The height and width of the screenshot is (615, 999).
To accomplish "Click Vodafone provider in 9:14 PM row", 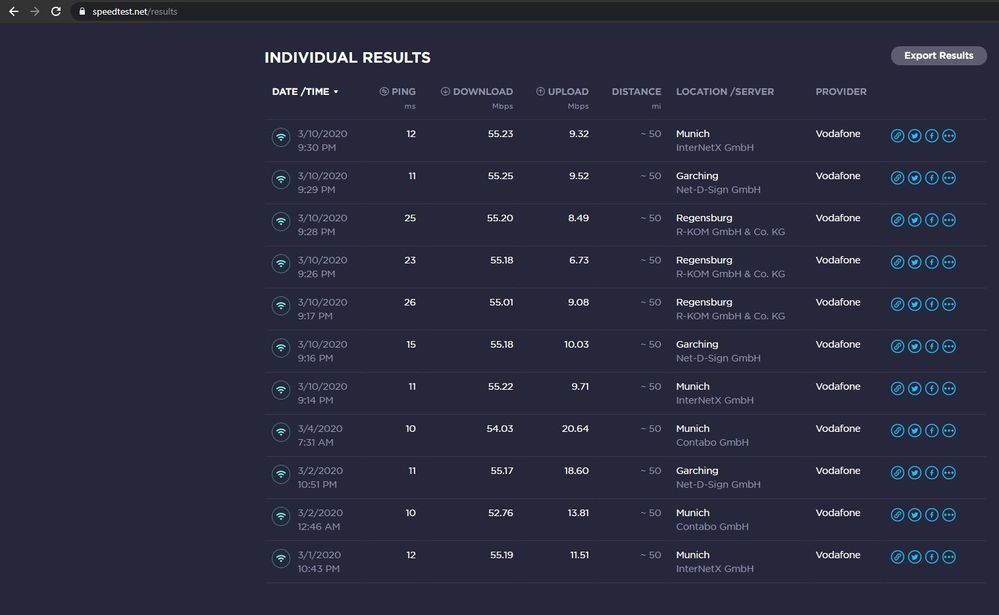I will coord(838,386).
